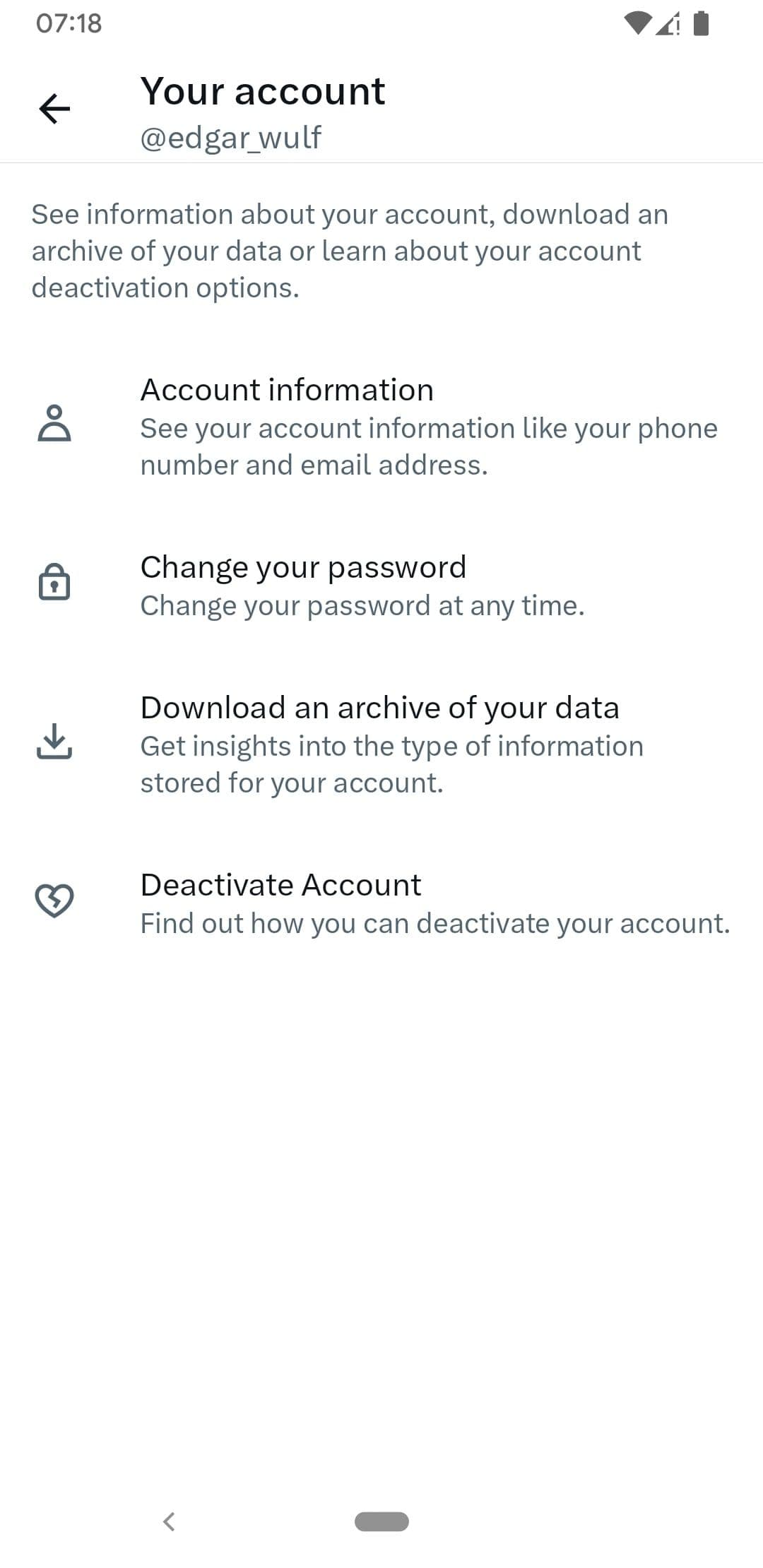Tap the cellular signal icon in status bar
Viewport: 763px width, 1568px height.
668,25
